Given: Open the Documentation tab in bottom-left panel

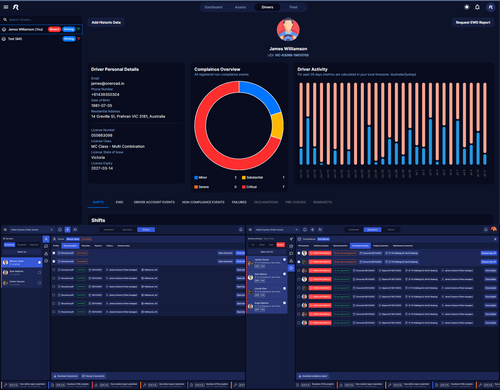Looking at the screenshot, I should pos(70,246).
